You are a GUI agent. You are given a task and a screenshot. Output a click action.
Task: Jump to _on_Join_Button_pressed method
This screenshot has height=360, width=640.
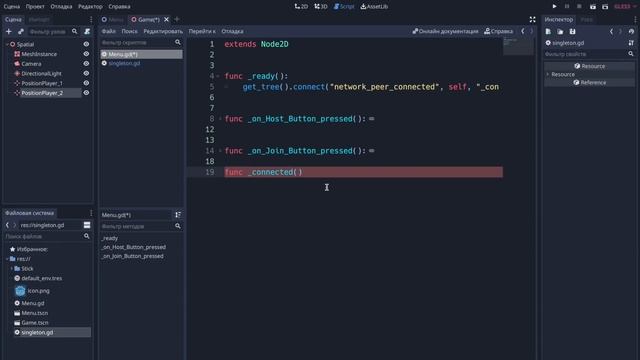(x=132, y=256)
